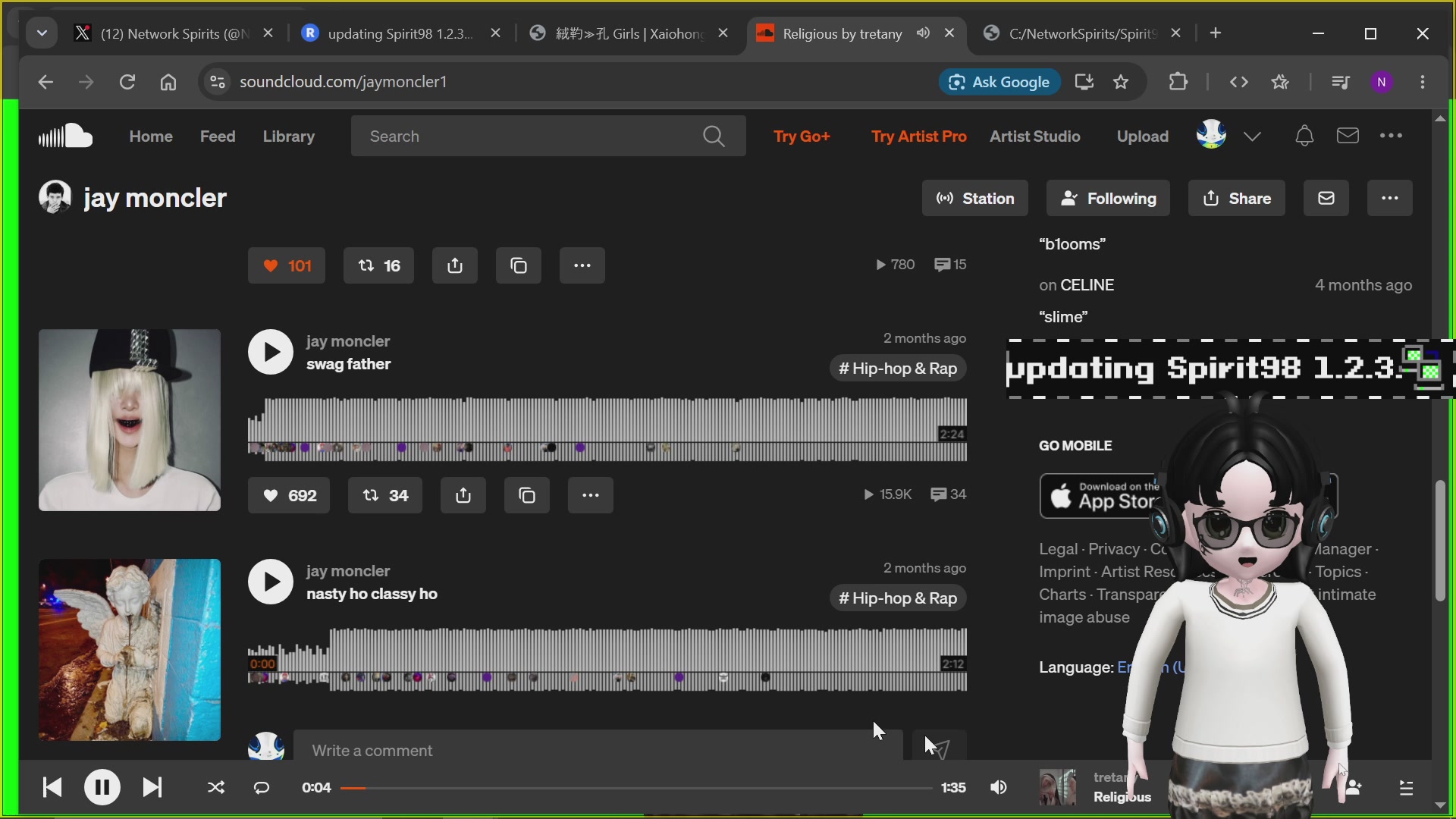Expand the user profile dropdown
Viewport: 1456px width, 819px height.
tap(1252, 136)
